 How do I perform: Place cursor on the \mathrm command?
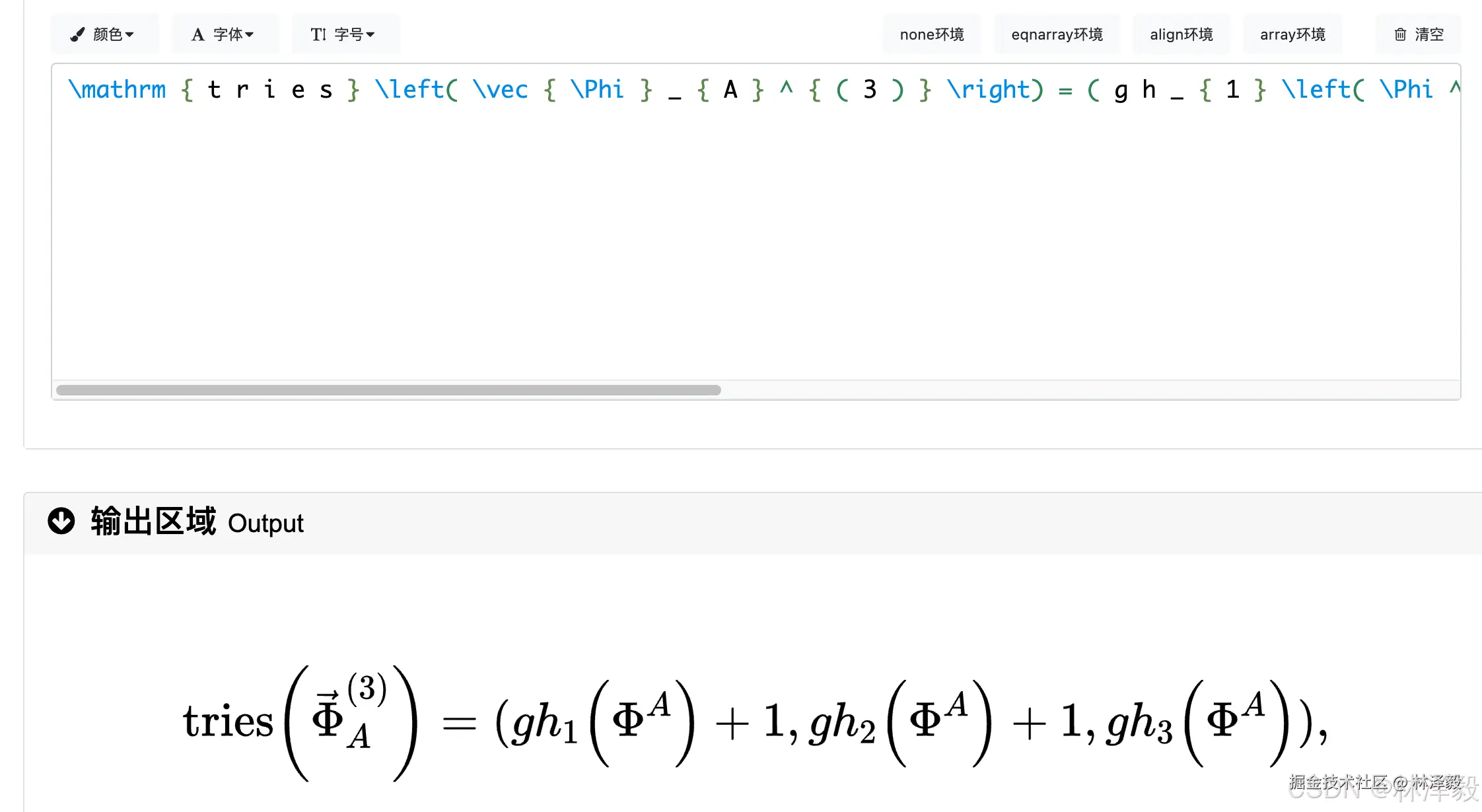click(118, 90)
